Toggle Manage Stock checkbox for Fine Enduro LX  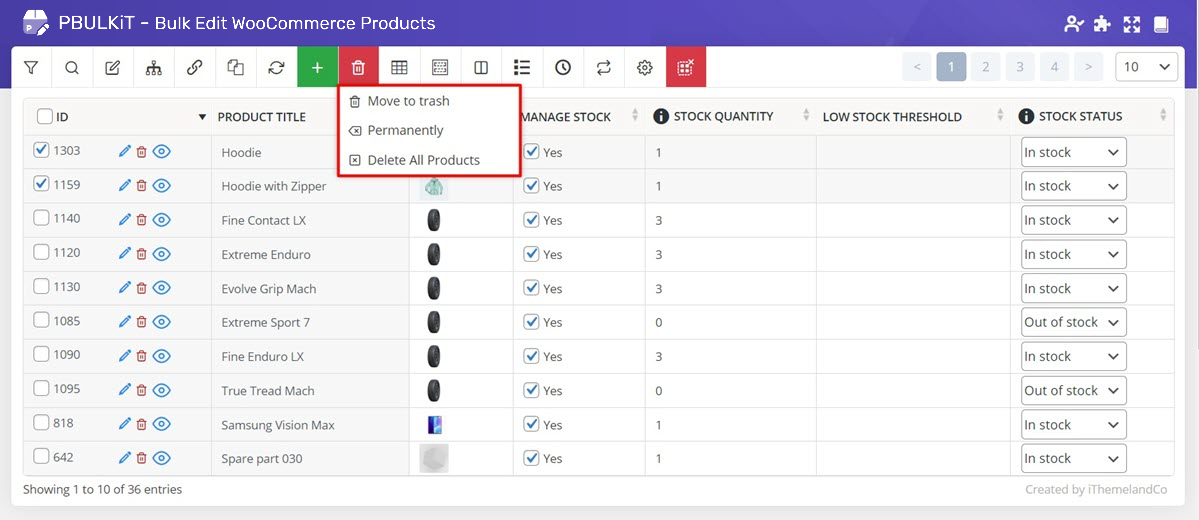(x=531, y=356)
